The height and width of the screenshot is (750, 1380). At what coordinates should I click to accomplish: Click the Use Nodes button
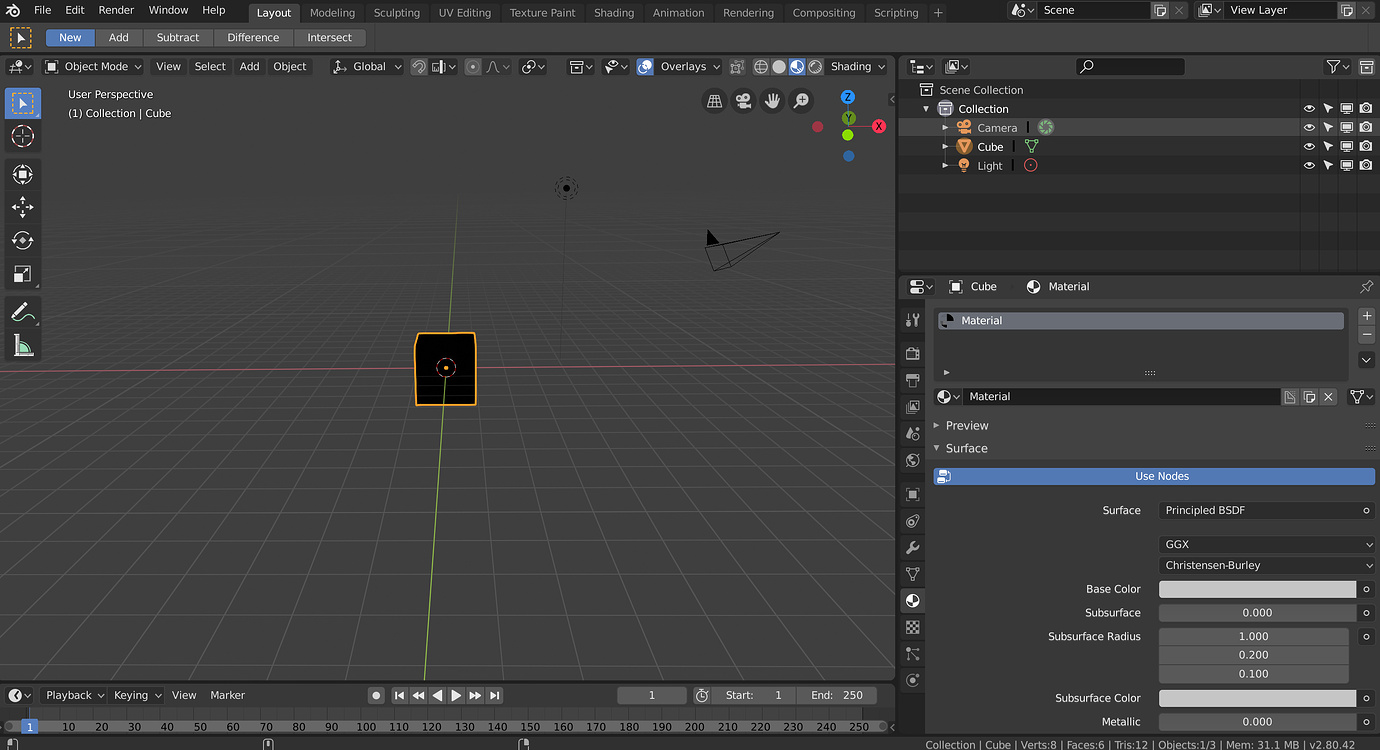pos(1154,477)
